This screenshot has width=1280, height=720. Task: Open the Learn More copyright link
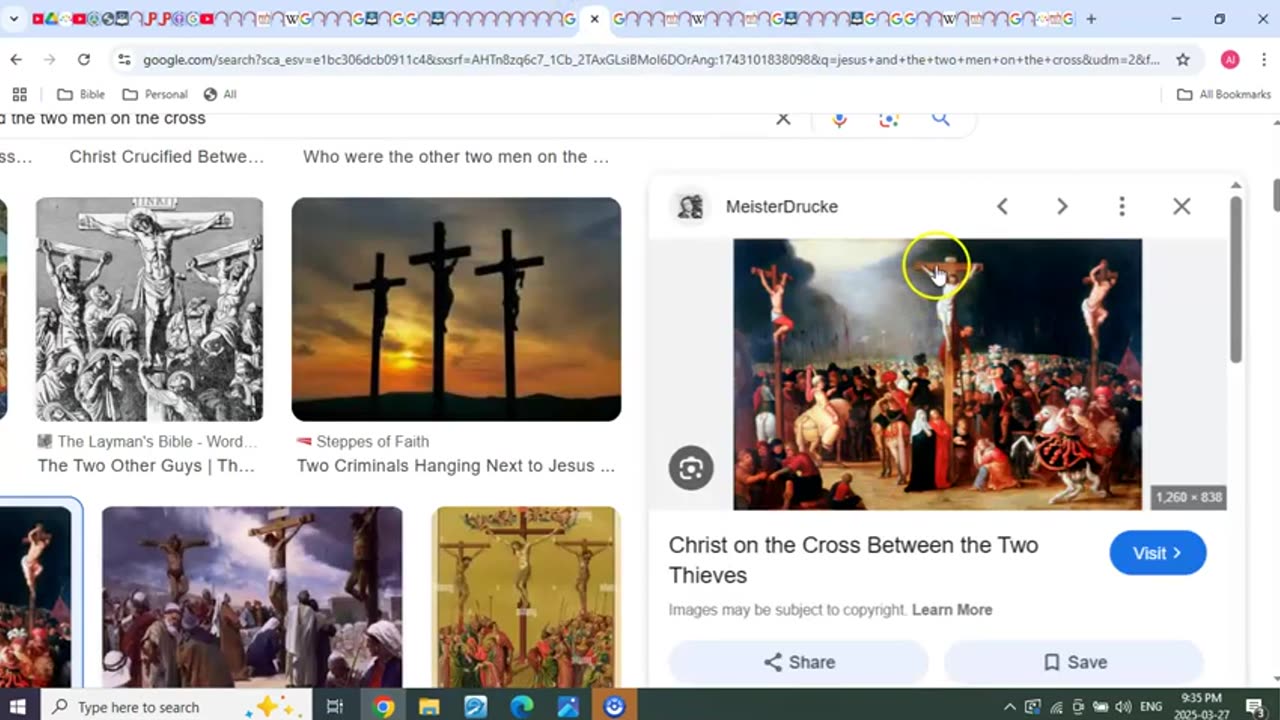click(x=952, y=610)
